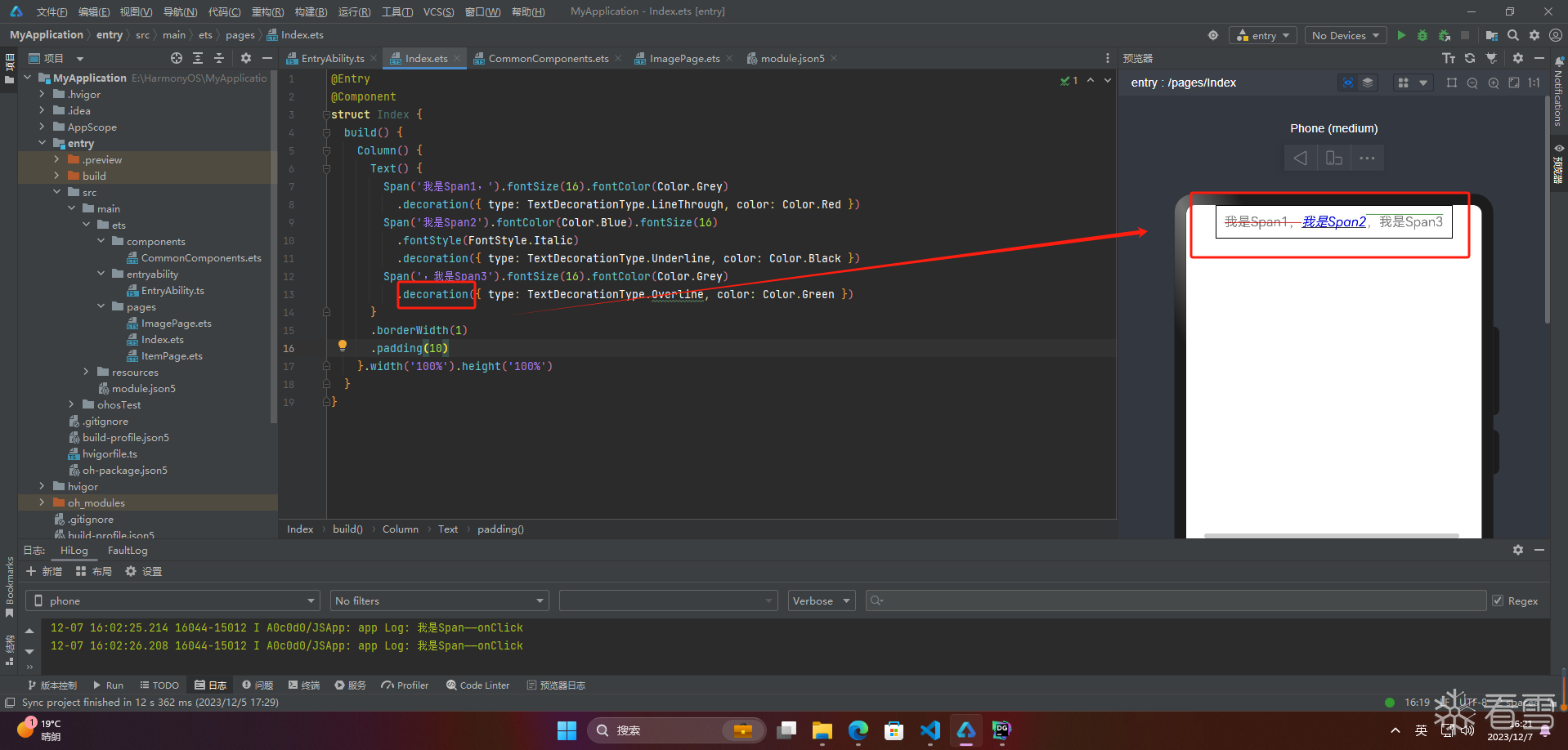Click 新增 to add a log tab

(44, 571)
